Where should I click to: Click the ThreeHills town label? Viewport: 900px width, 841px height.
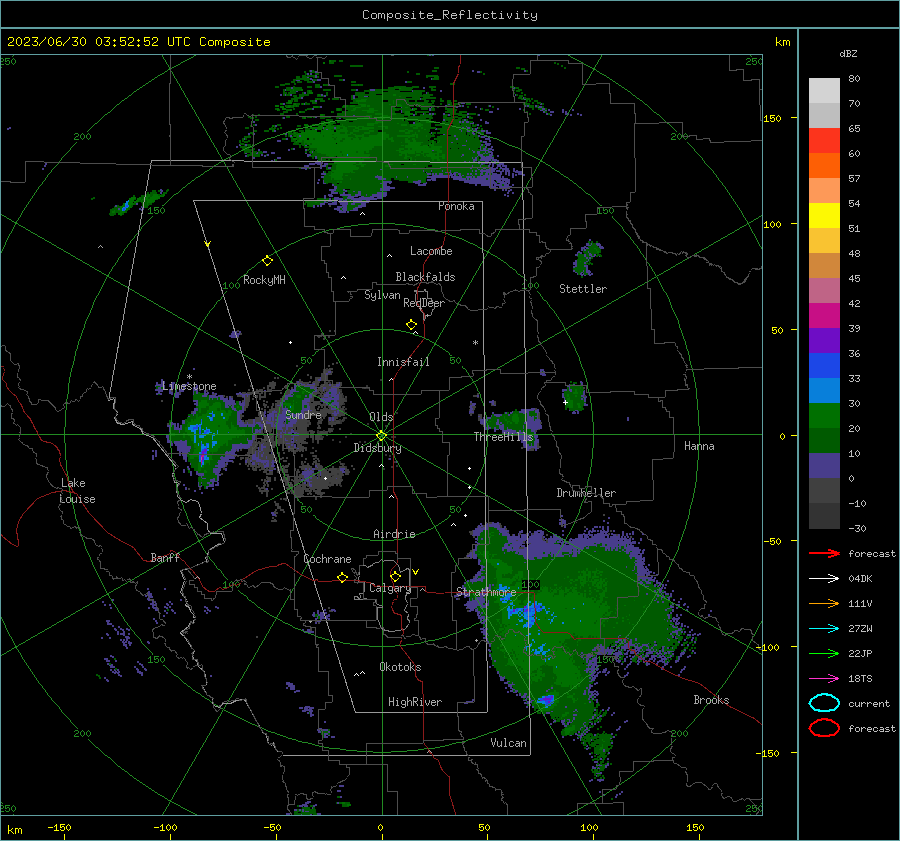tap(503, 437)
